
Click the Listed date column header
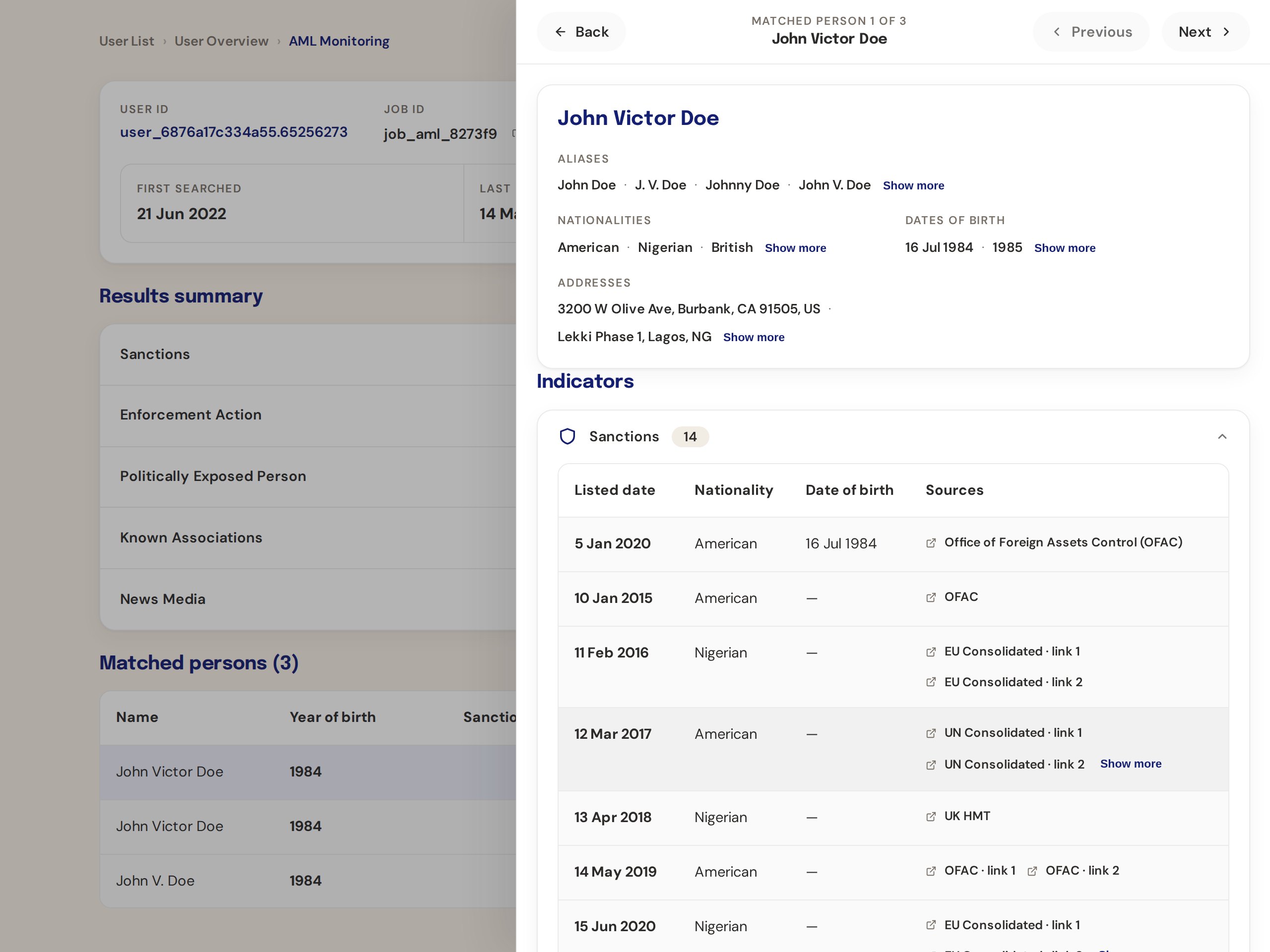click(614, 490)
